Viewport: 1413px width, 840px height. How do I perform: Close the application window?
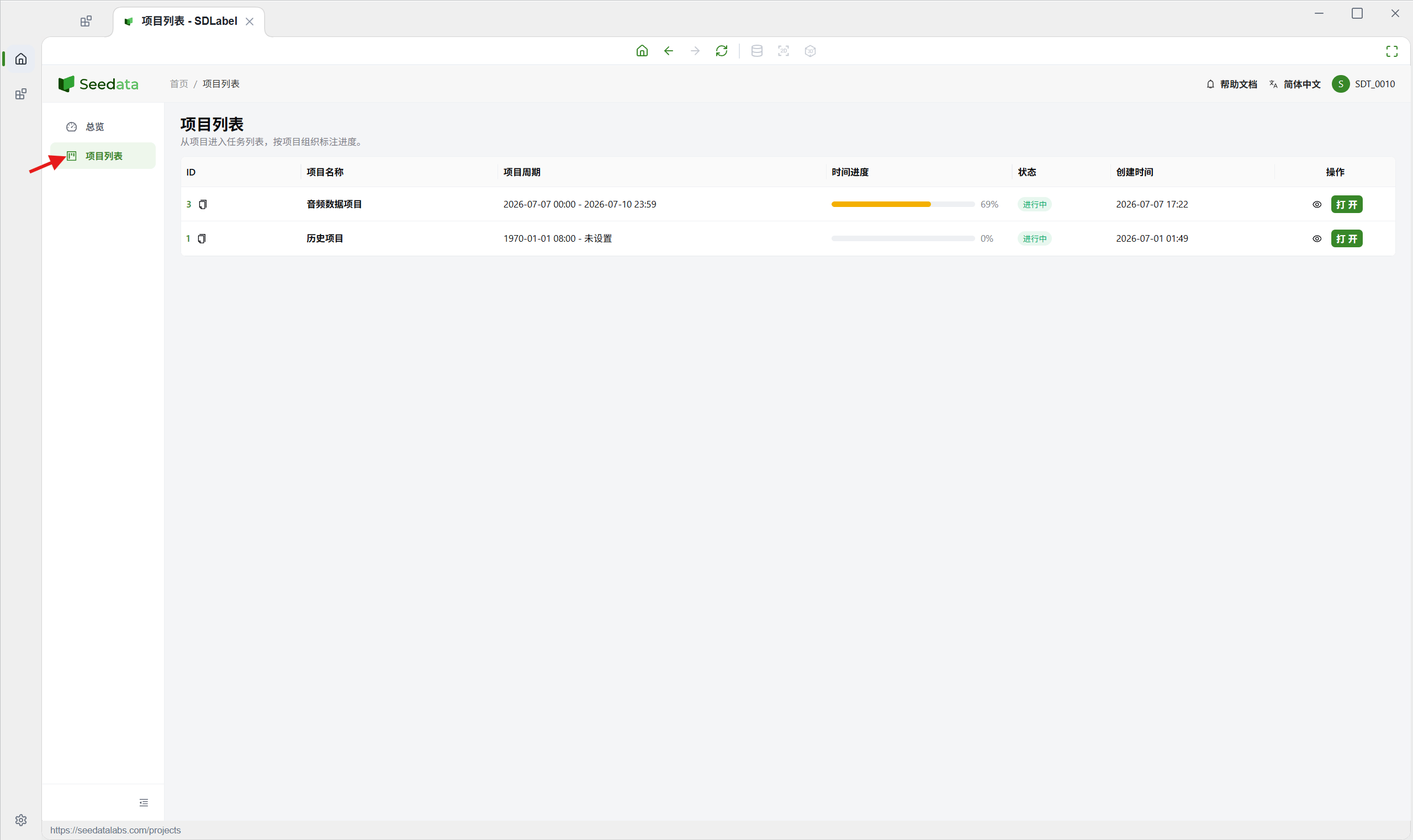click(x=1395, y=14)
